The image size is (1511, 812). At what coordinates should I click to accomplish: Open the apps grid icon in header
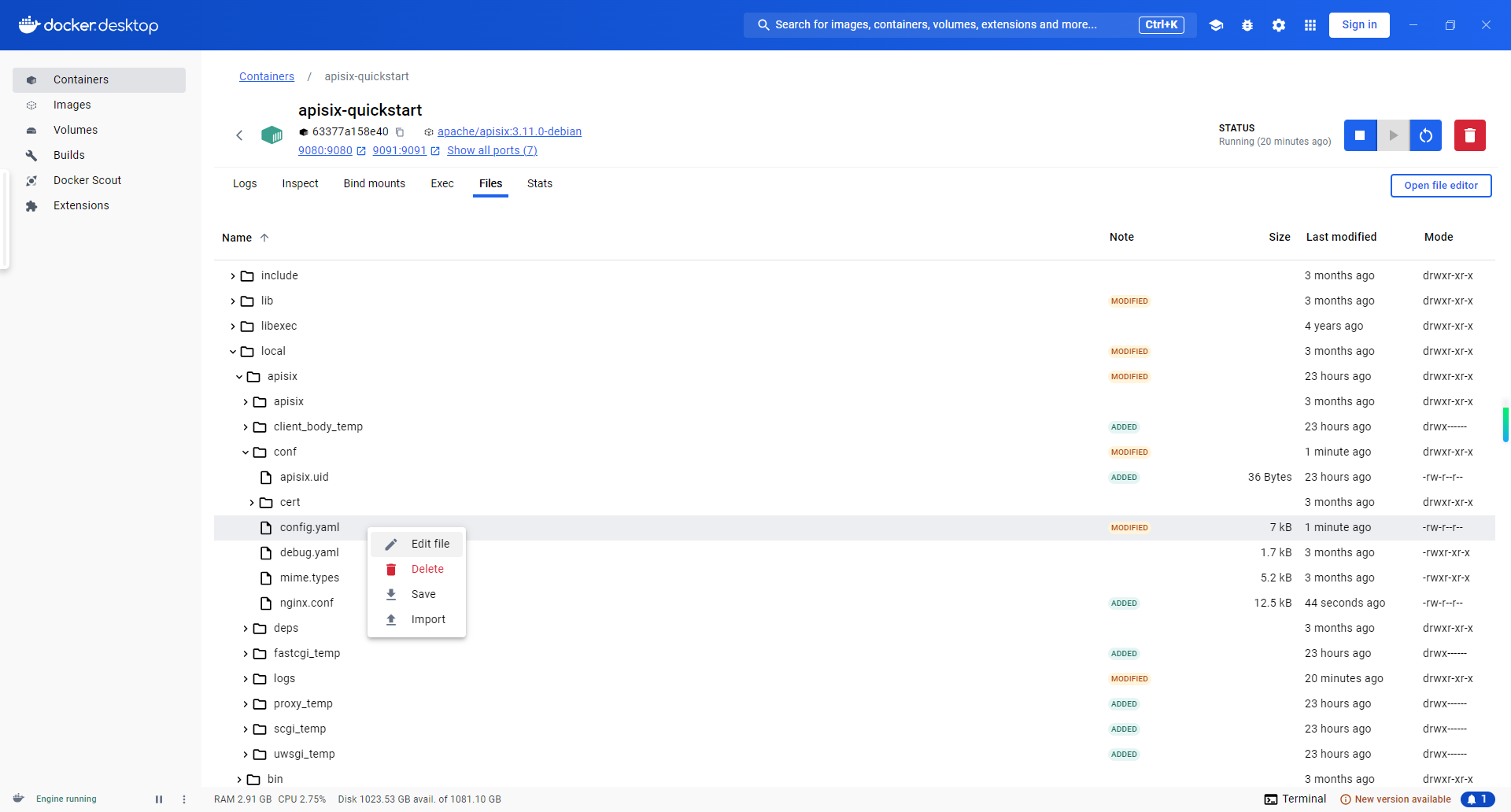tap(1310, 25)
